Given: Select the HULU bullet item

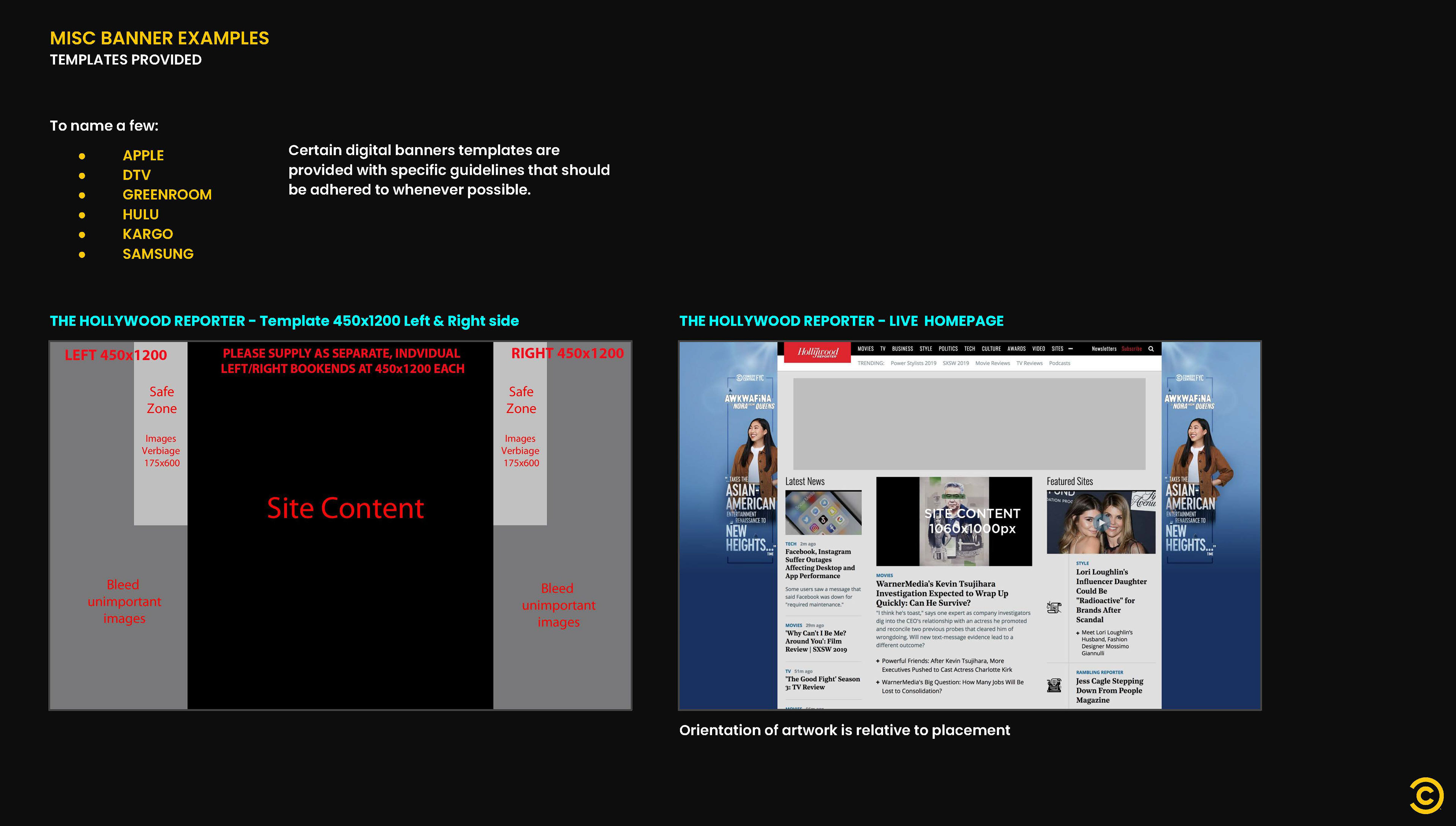Looking at the screenshot, I should 141,214.
